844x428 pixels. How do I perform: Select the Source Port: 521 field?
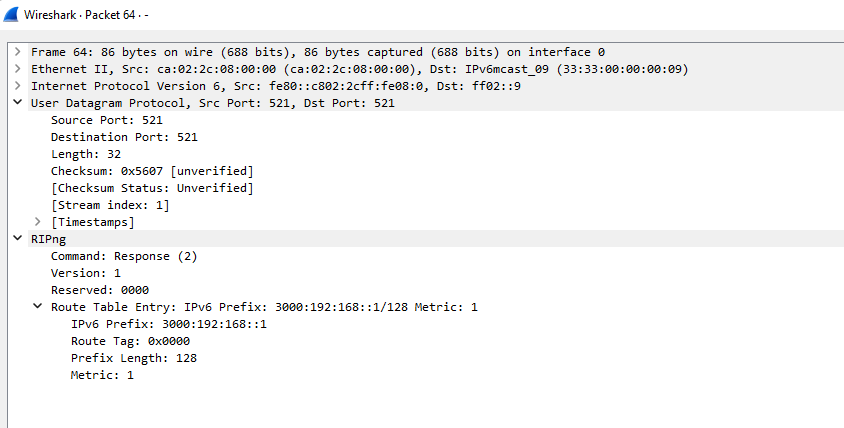tap(106, 120)
